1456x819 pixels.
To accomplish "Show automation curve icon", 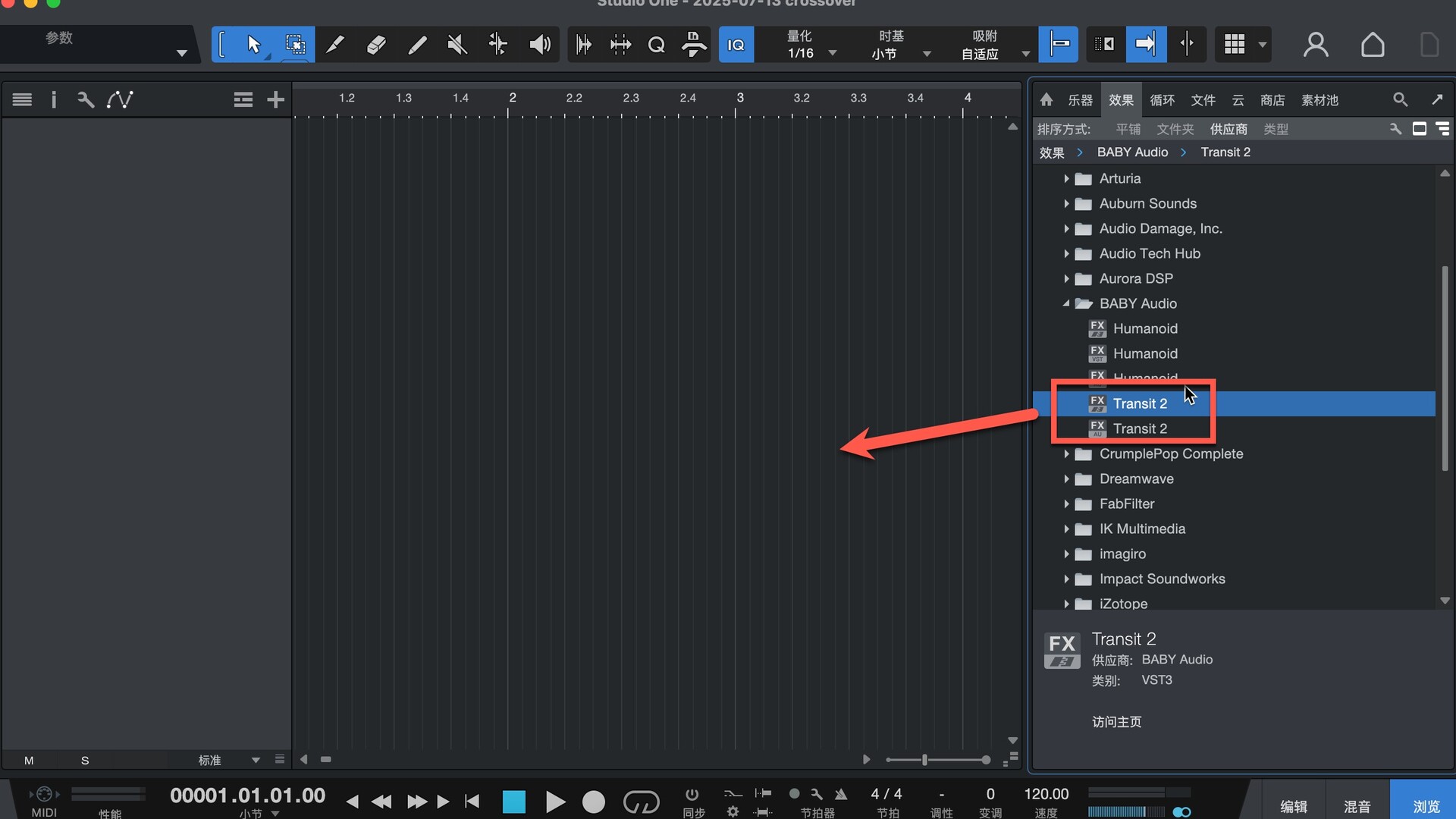I will (x=120, y=99).
